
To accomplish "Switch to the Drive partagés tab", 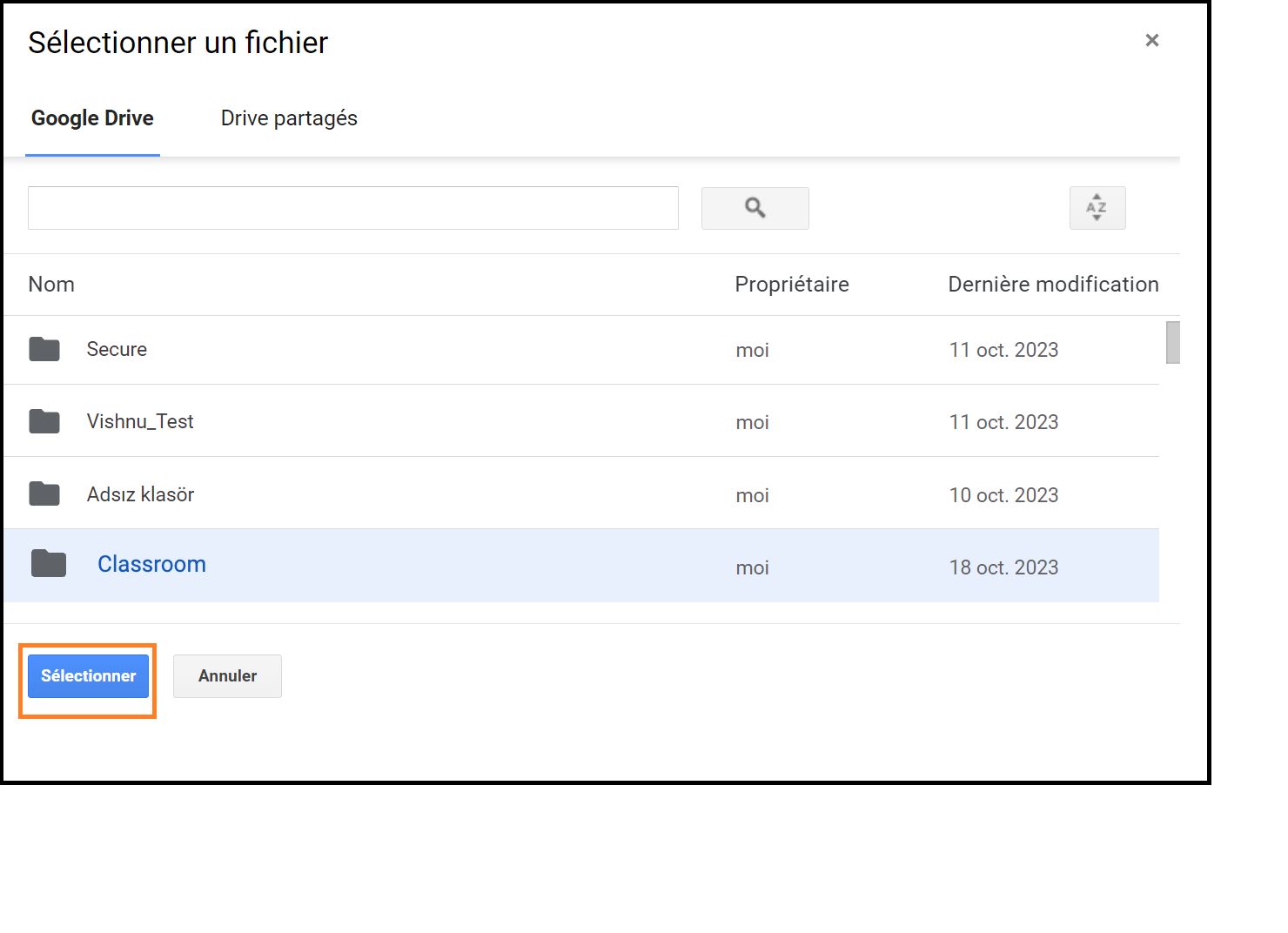I will [x=289, y=118].
